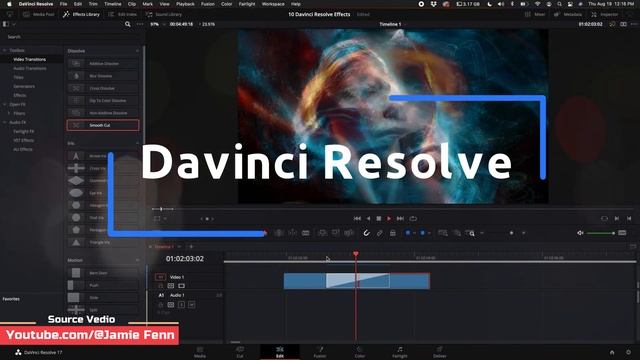Collapse the Toolbox tree section

5,50
